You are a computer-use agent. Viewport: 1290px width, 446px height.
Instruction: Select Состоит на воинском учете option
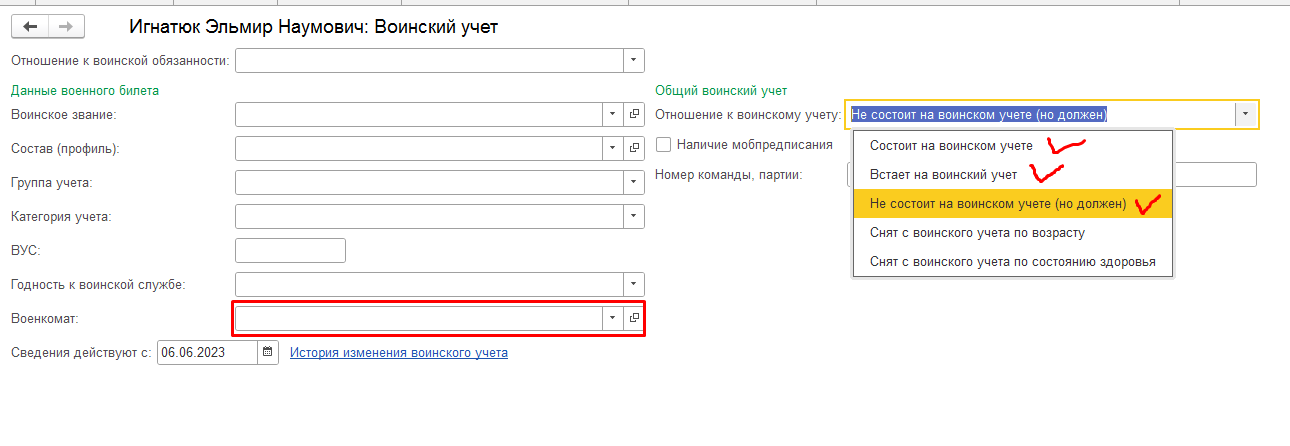click(950, 146)
